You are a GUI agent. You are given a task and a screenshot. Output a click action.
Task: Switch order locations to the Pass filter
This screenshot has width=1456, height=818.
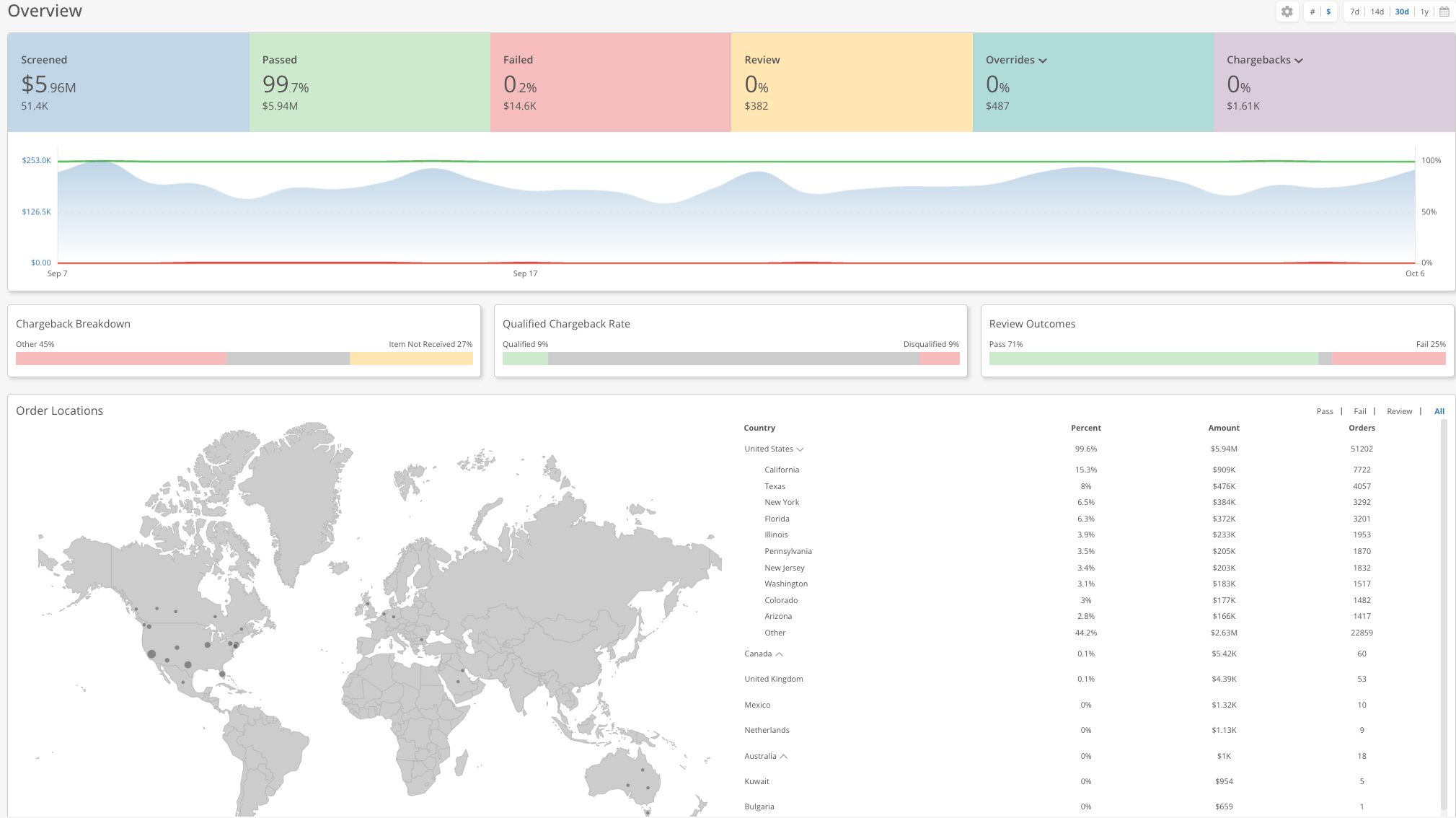click(x=1325, y=411)
